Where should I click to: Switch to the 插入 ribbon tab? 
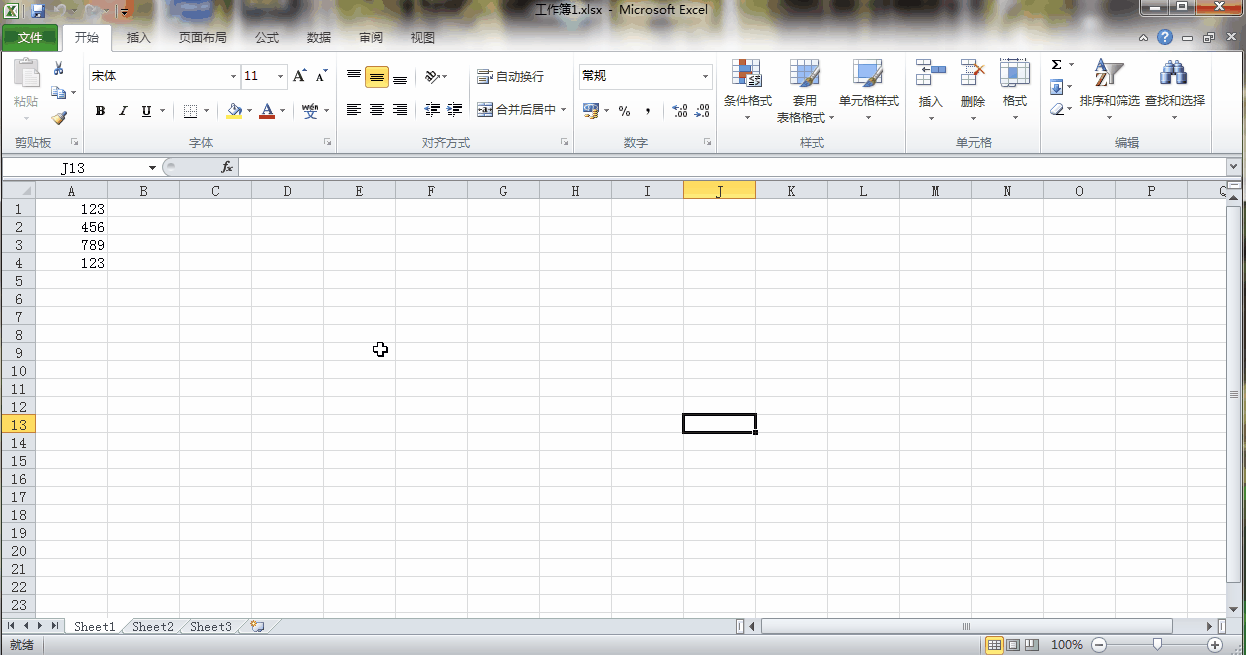(139, 38)
